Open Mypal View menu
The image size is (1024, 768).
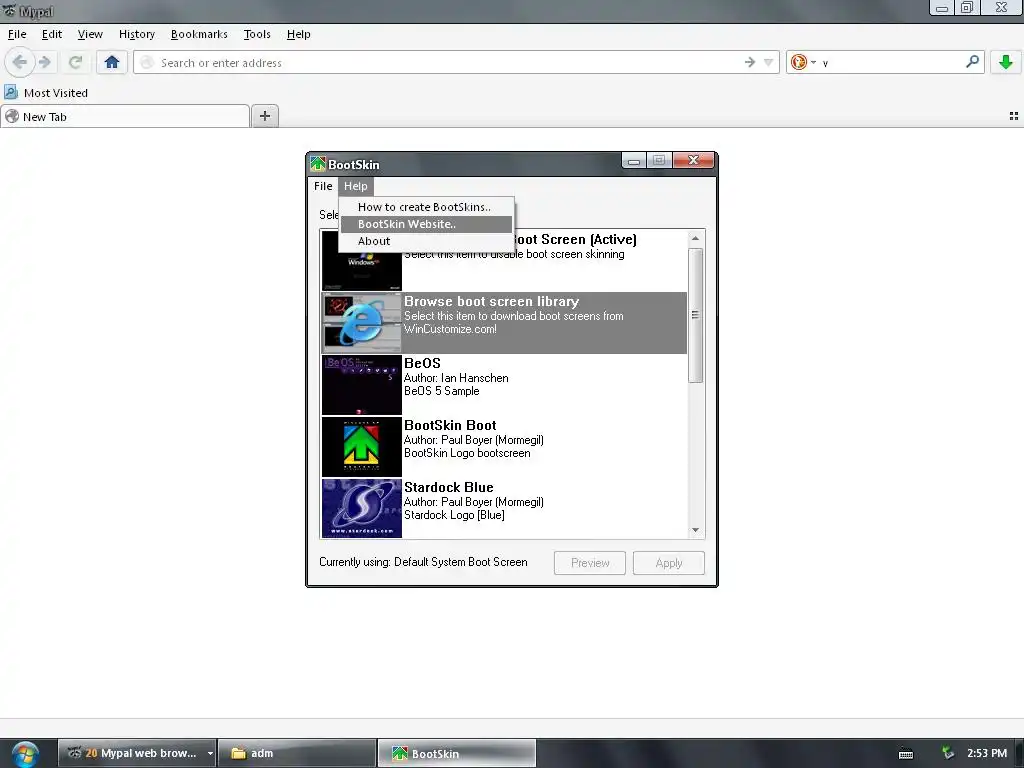click(90, 34)
